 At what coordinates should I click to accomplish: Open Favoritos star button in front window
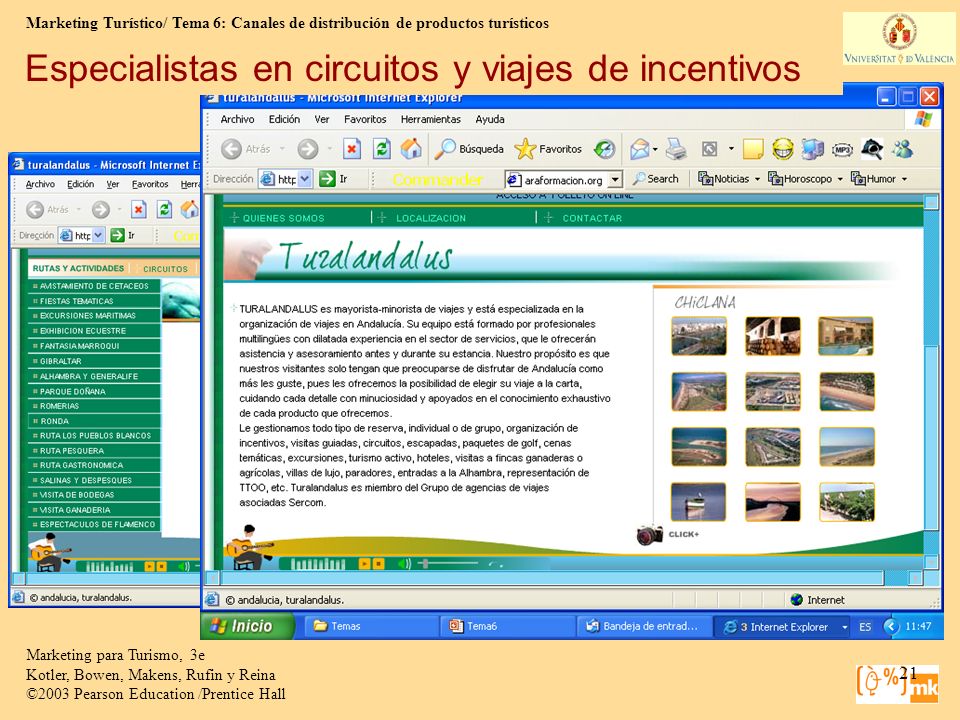[x=548, y=149]
